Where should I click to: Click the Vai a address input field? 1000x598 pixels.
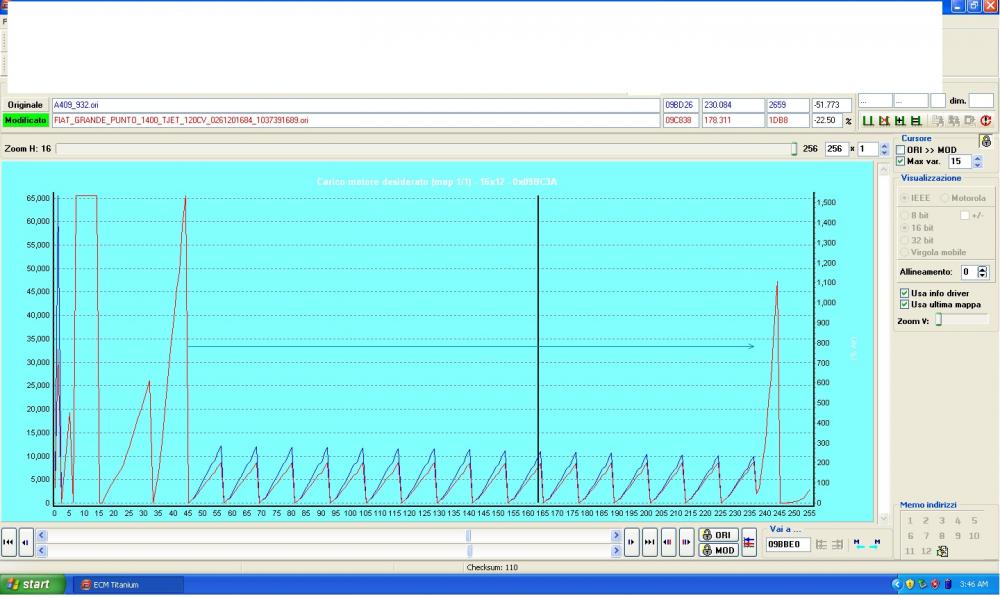788,544
